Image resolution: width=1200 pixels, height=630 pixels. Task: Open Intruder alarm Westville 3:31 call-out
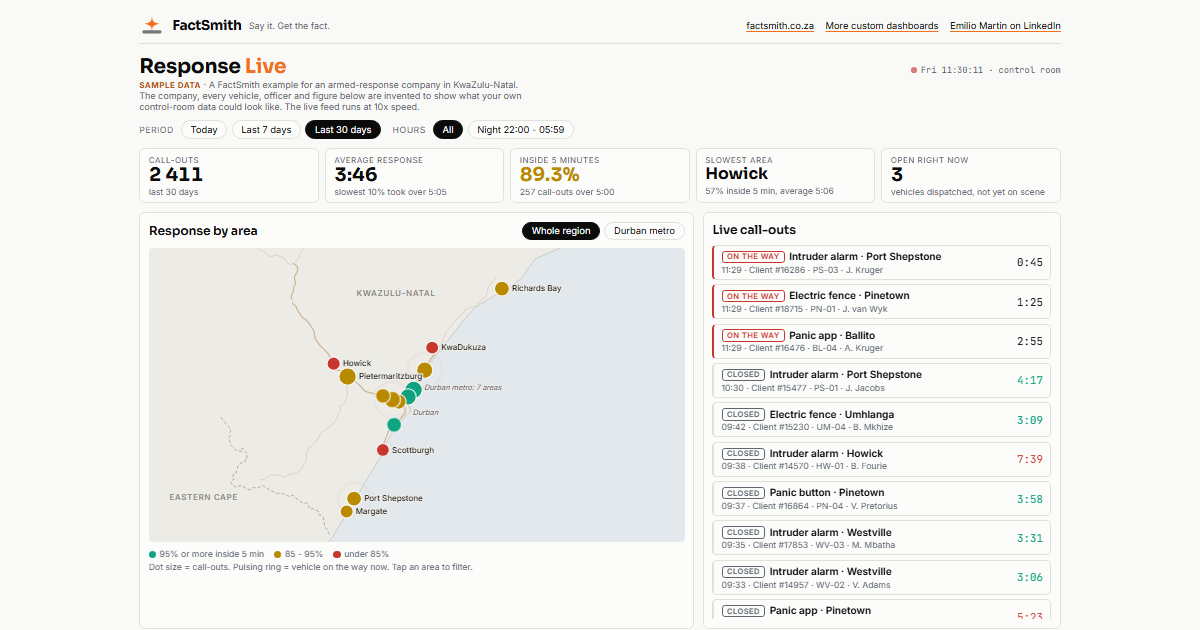(881, 538)
